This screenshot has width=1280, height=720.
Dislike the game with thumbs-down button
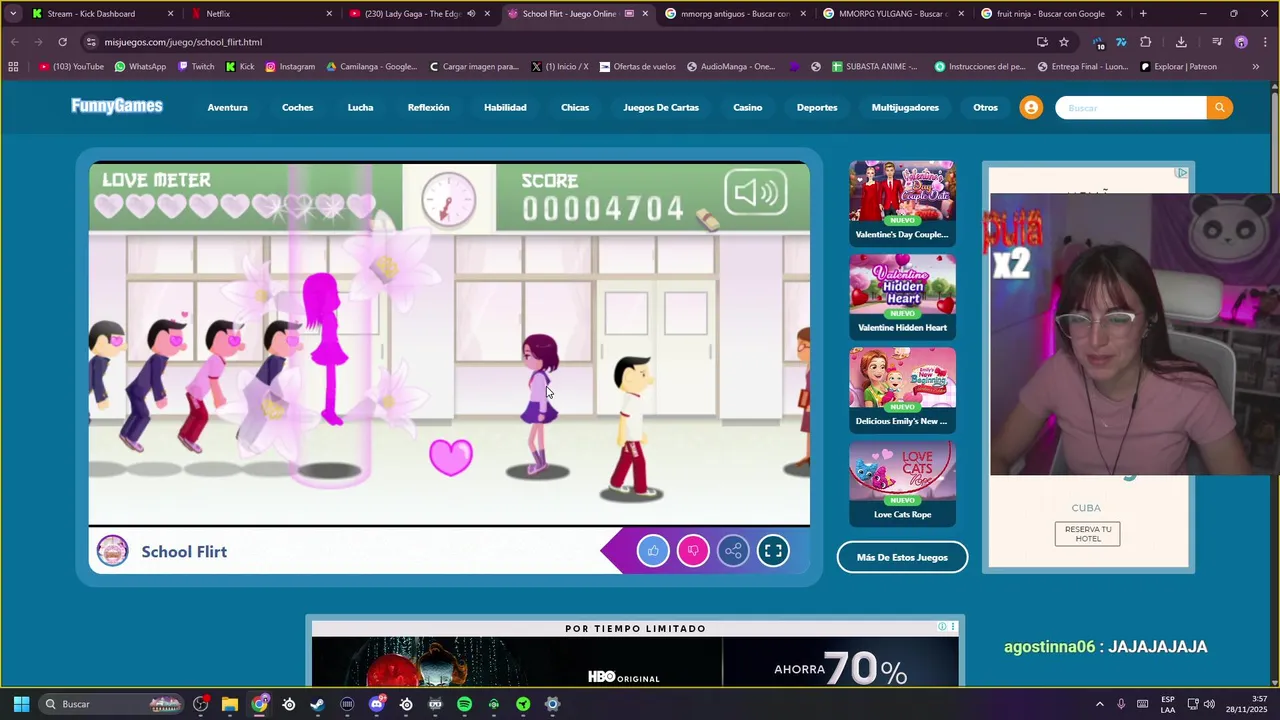pos(693,551)
